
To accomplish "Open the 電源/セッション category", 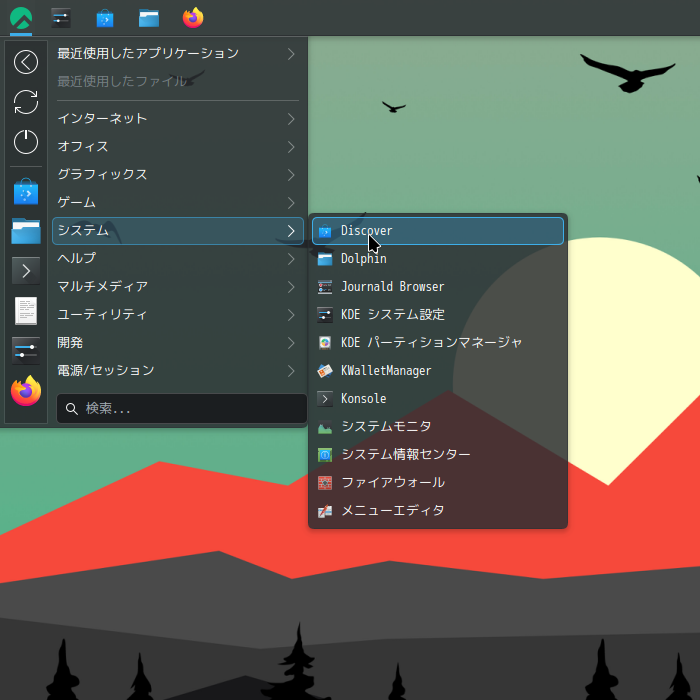I will 178,371.
